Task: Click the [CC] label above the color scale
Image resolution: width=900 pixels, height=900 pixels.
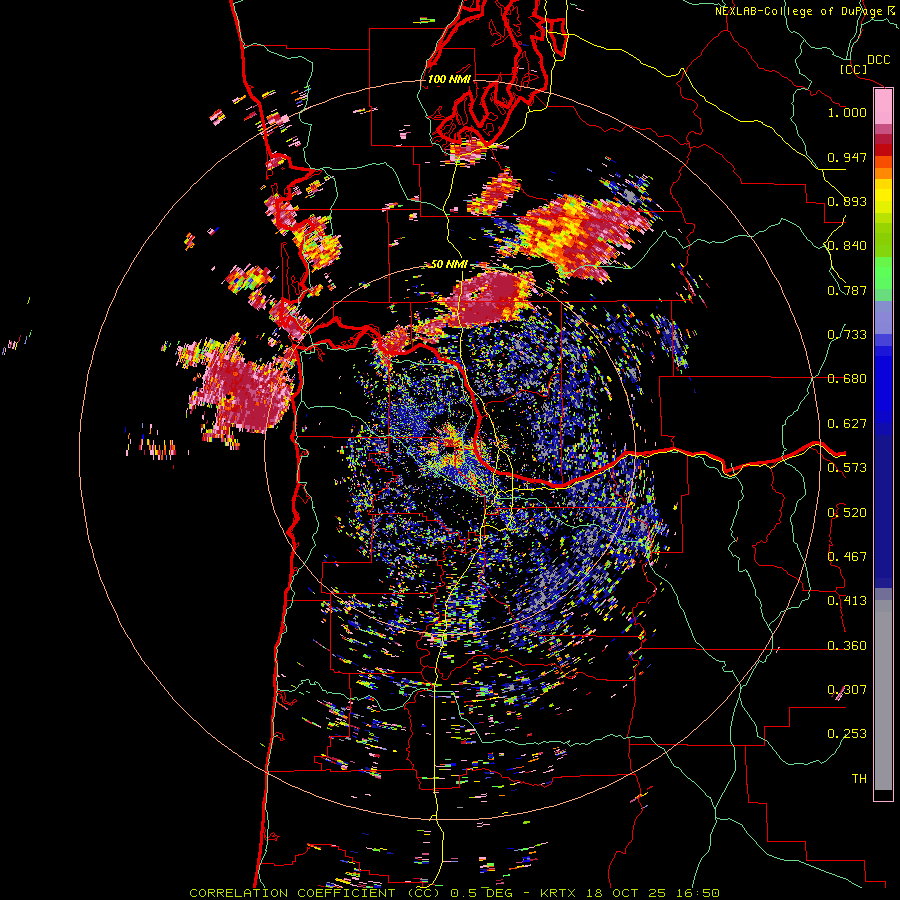Action: 853,69
